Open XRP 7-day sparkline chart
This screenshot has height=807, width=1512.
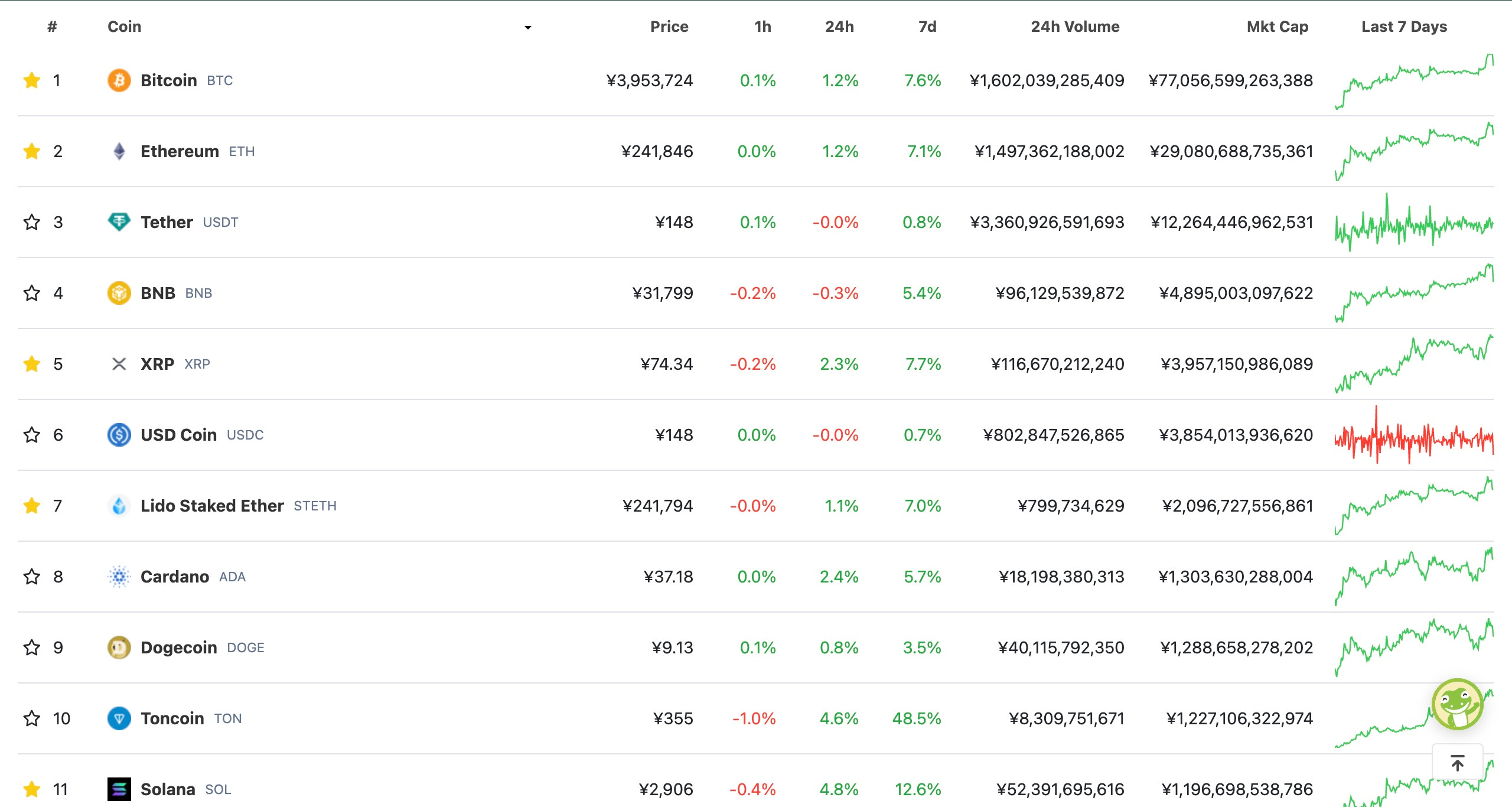(x=1414, y=364)
